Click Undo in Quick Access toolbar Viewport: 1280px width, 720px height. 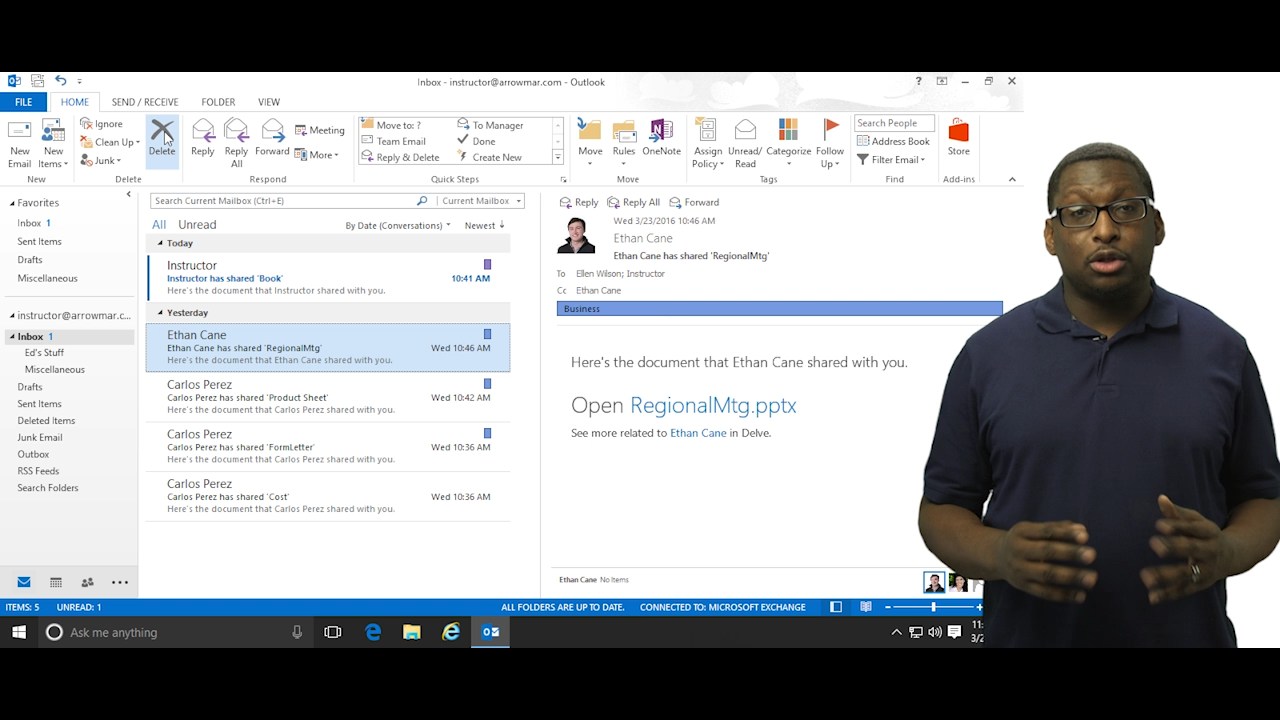(x=60, y=81)
